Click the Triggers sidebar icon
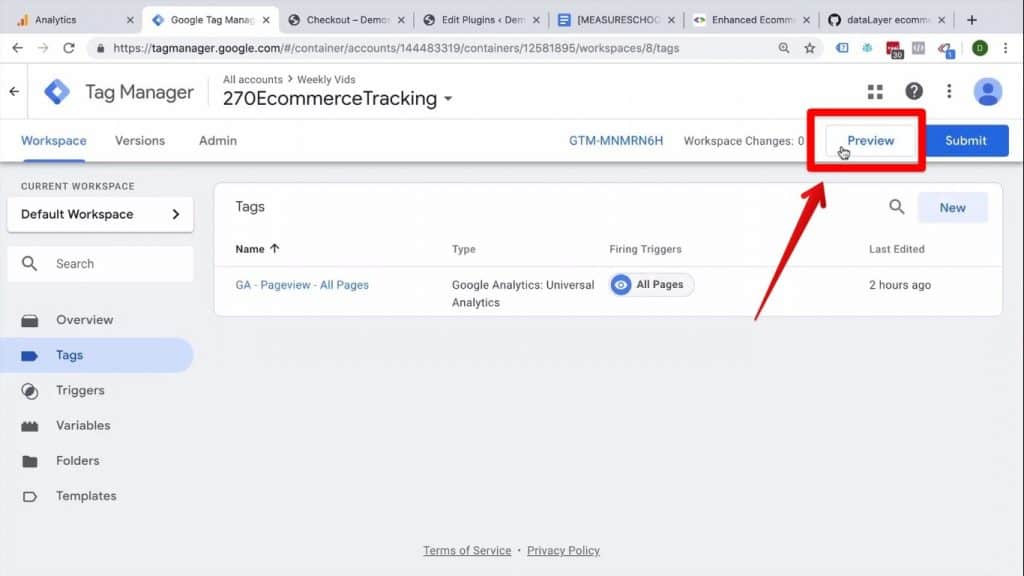The height and width of the screenshot is (576, 1024). (29, 391)
